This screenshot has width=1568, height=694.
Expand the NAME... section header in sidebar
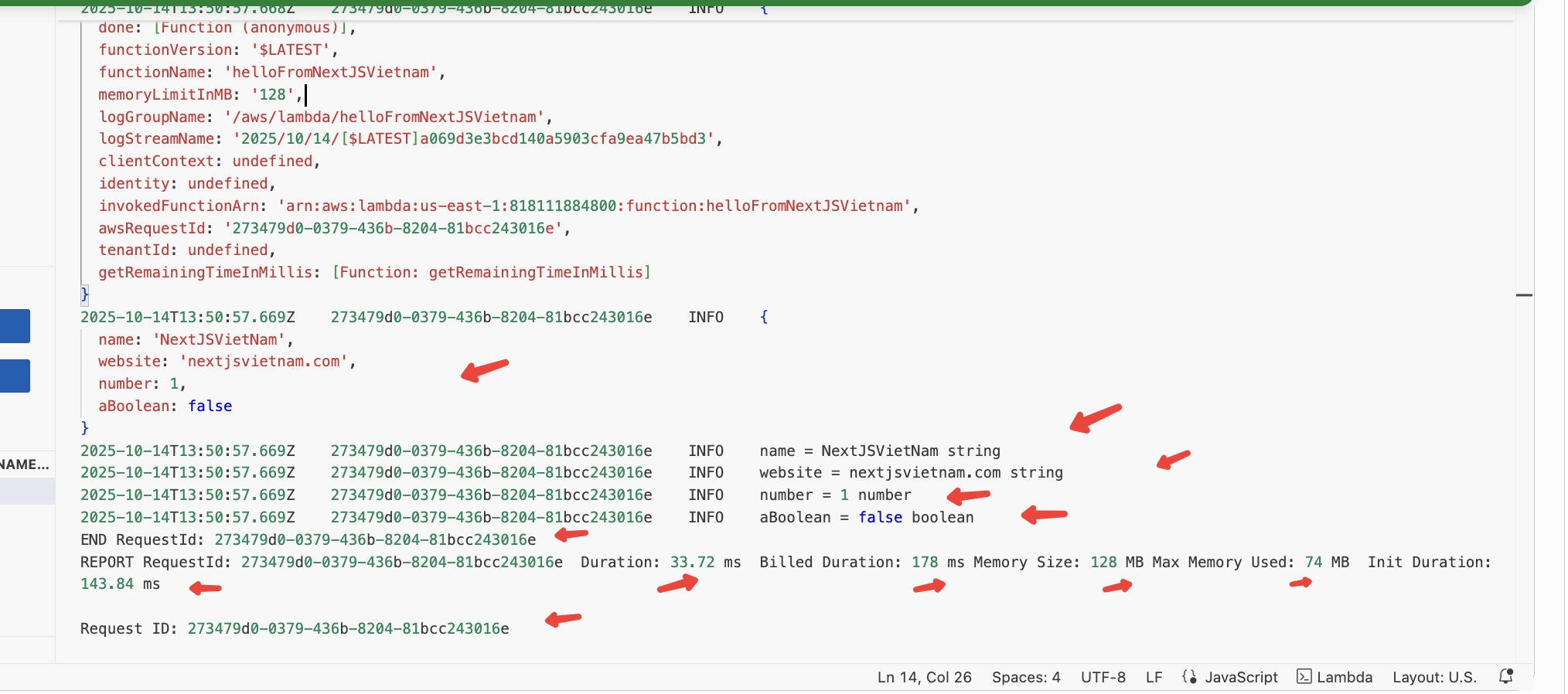click(25, 464)
